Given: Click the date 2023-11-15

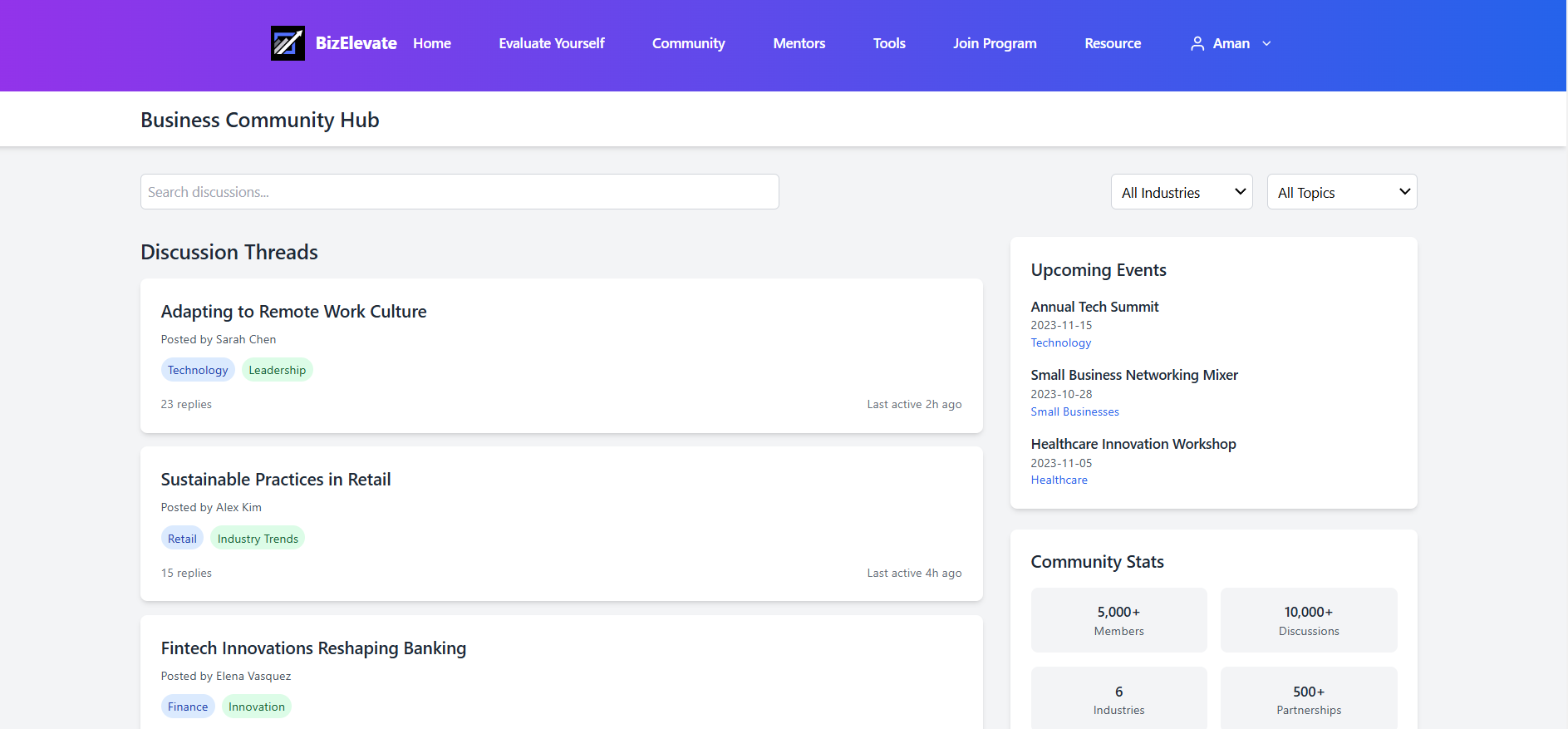Looking at the screenshot, I should [x=1061, y=325].
